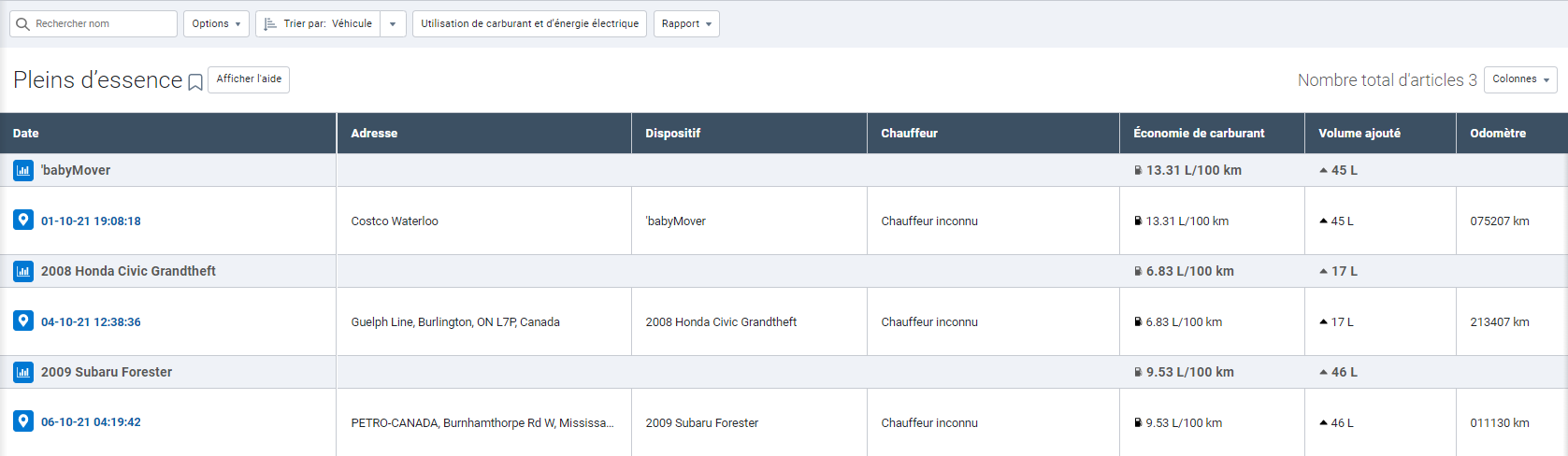Click map pin icon for 06-10-21 fill-up
Screen dimensions: 1568x456
23,421
